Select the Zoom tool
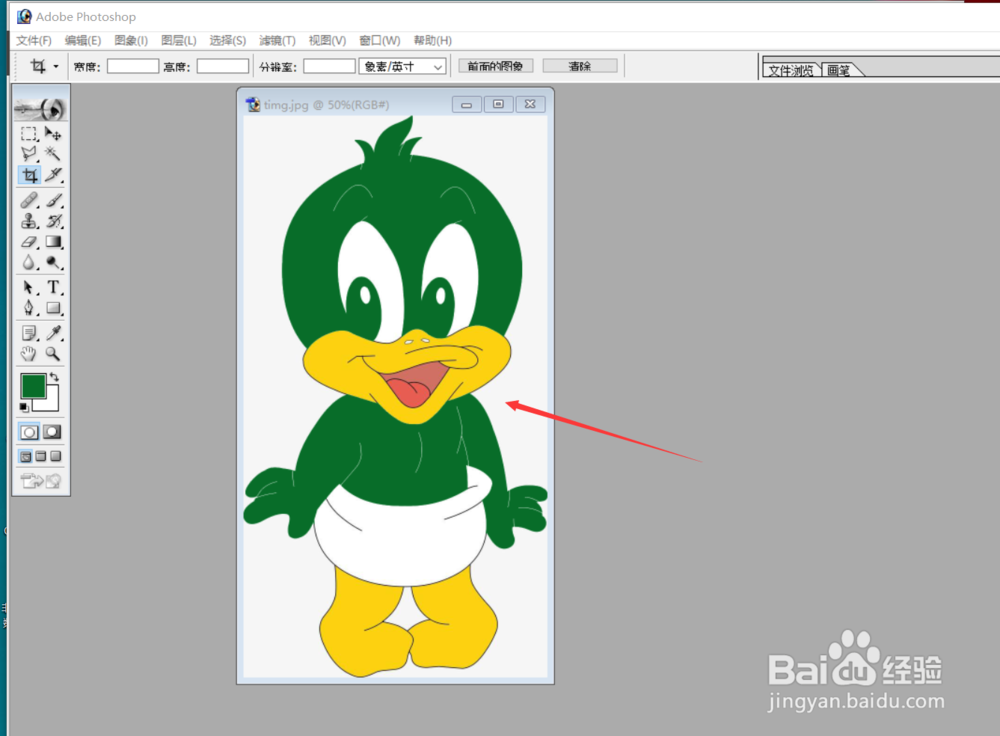 (x=54, y=353)
